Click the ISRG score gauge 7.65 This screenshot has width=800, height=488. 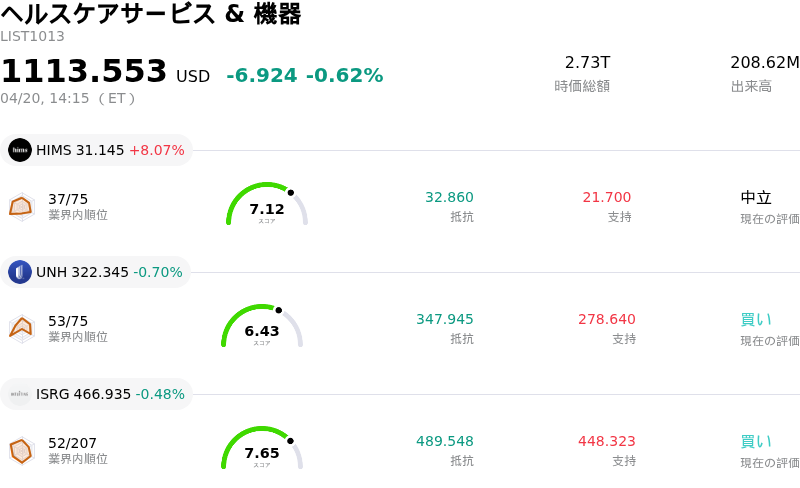coord(262,450)
